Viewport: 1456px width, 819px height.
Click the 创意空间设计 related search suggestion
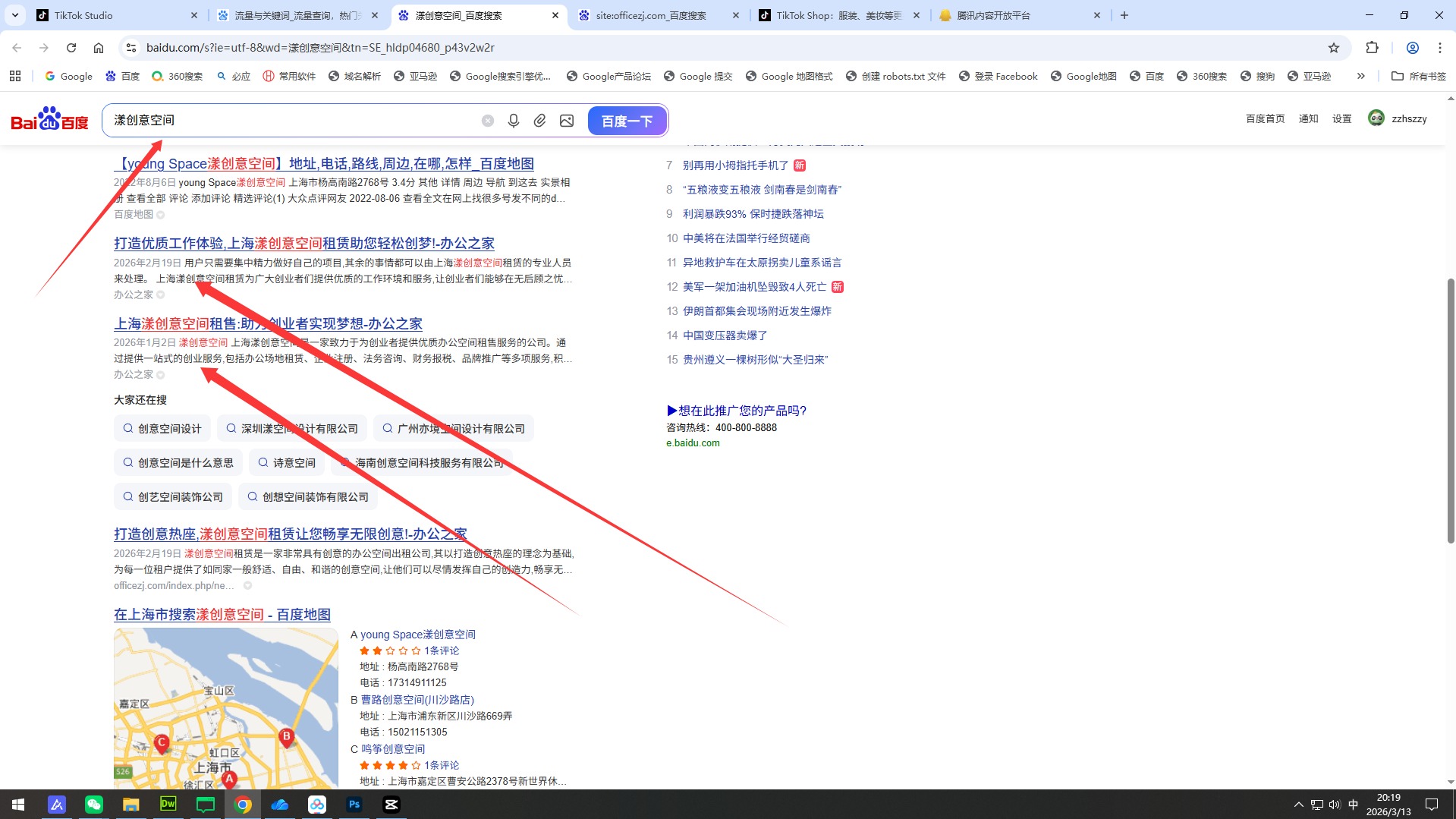click(162, 429)
